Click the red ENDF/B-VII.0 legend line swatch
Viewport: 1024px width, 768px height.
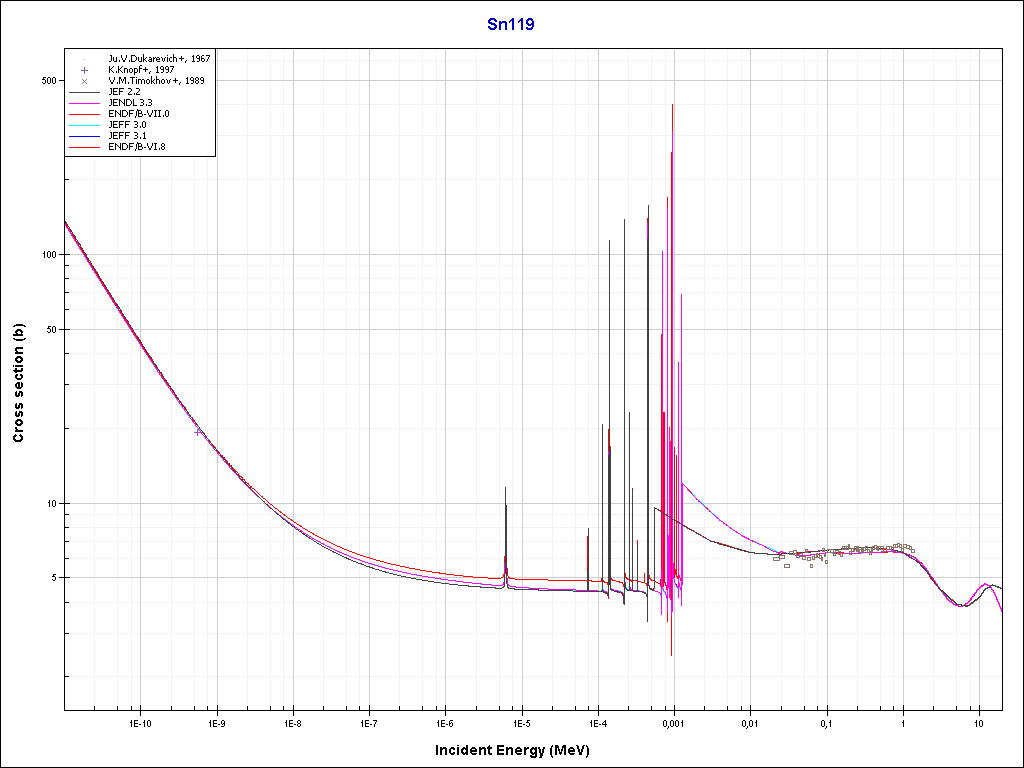[85, 114]
